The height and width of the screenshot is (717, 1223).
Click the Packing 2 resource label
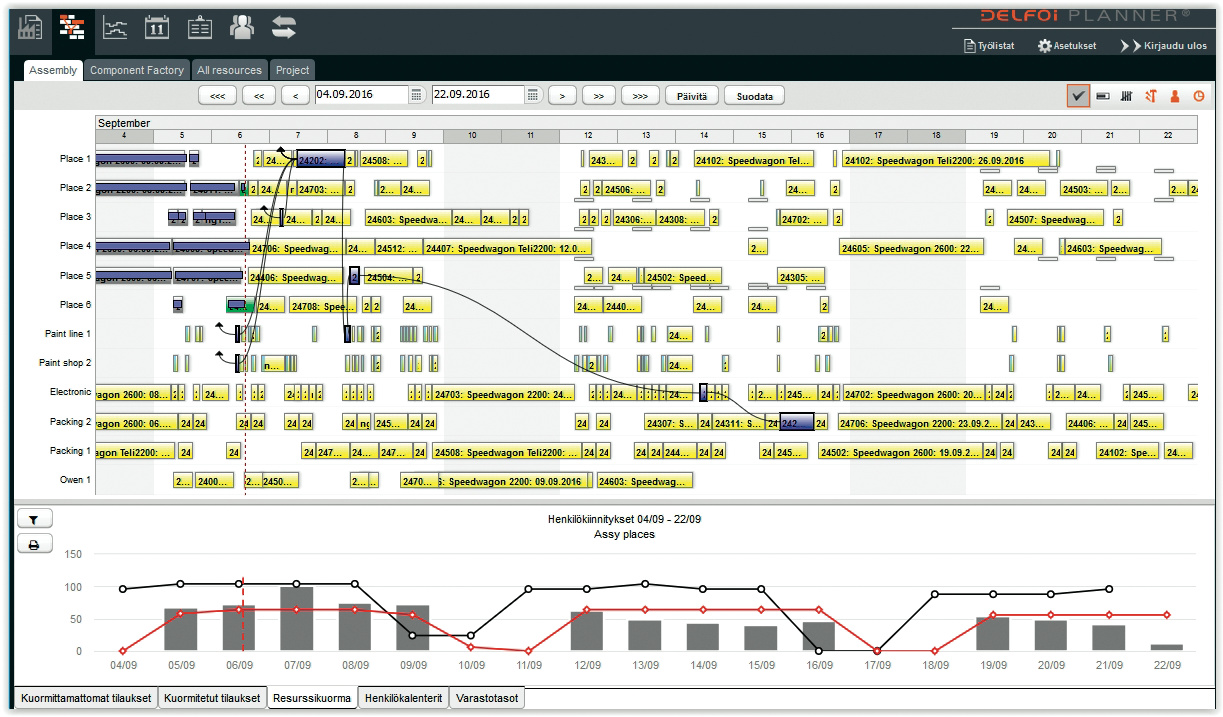(71, 422)
